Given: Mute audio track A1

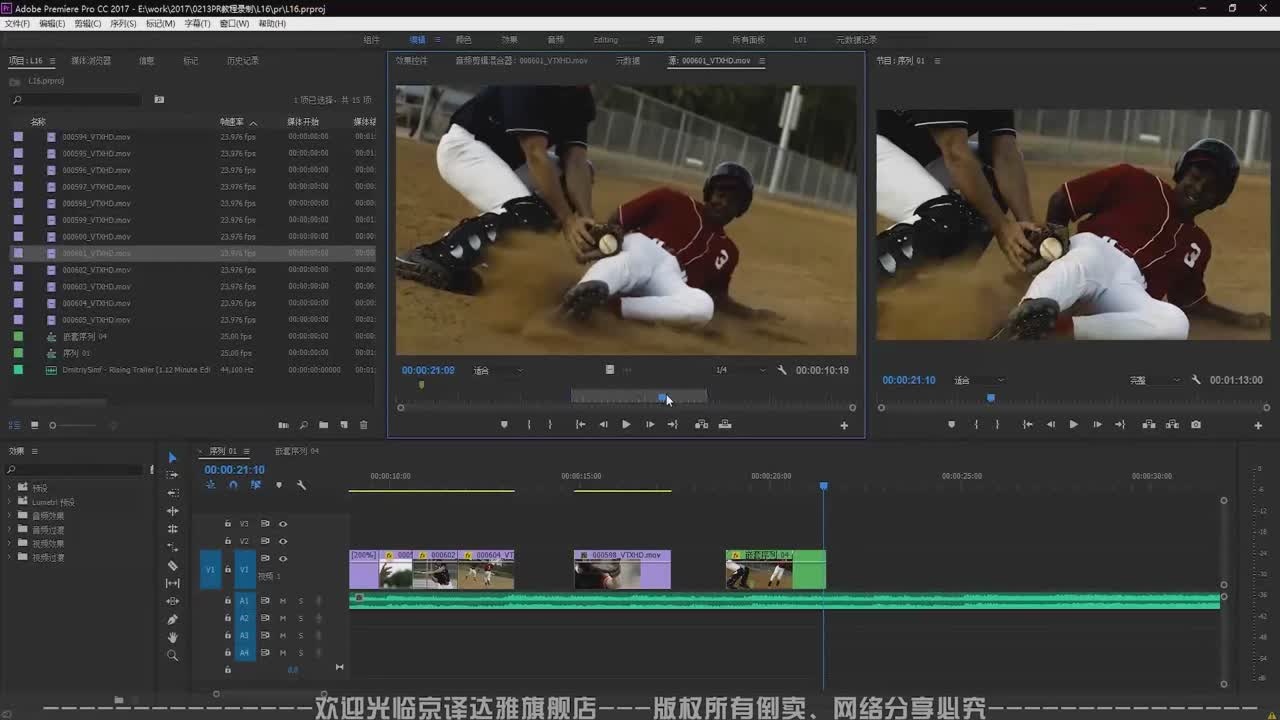Looking at the screenshot, I should [x=283, y=601].
